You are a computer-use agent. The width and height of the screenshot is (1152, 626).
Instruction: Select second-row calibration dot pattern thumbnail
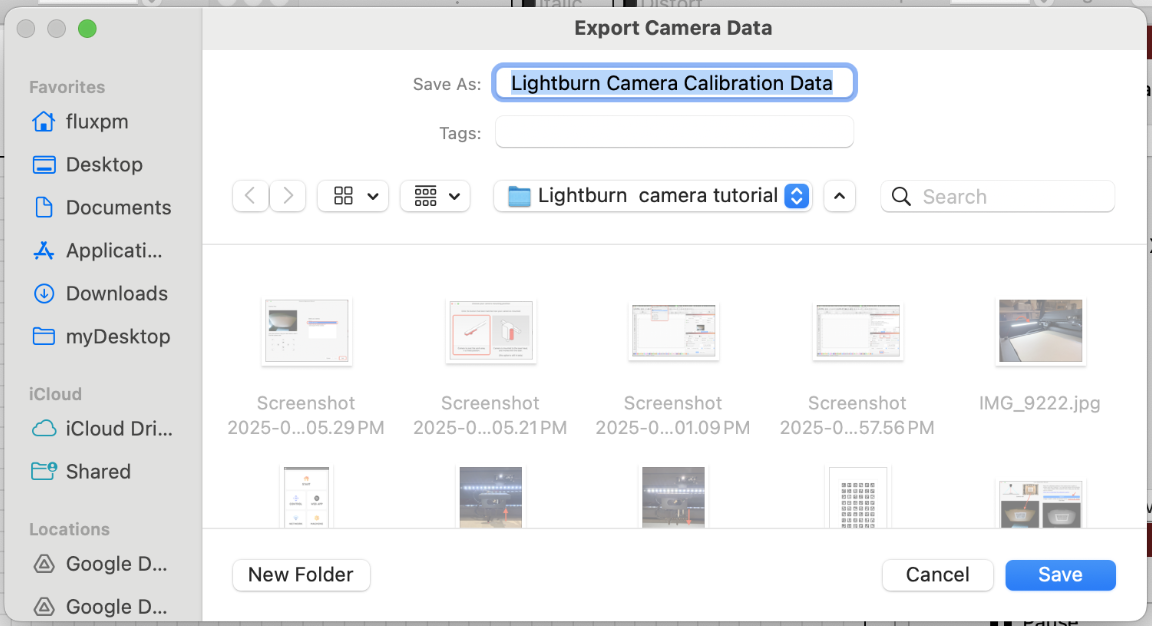pos(857,498)
